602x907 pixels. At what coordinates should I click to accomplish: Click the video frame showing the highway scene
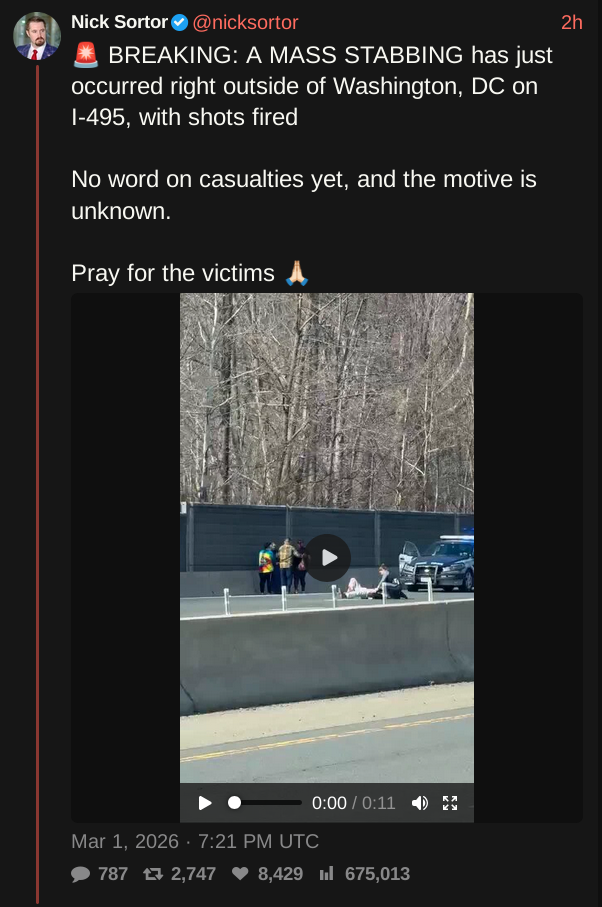click(x=327, y=538)
